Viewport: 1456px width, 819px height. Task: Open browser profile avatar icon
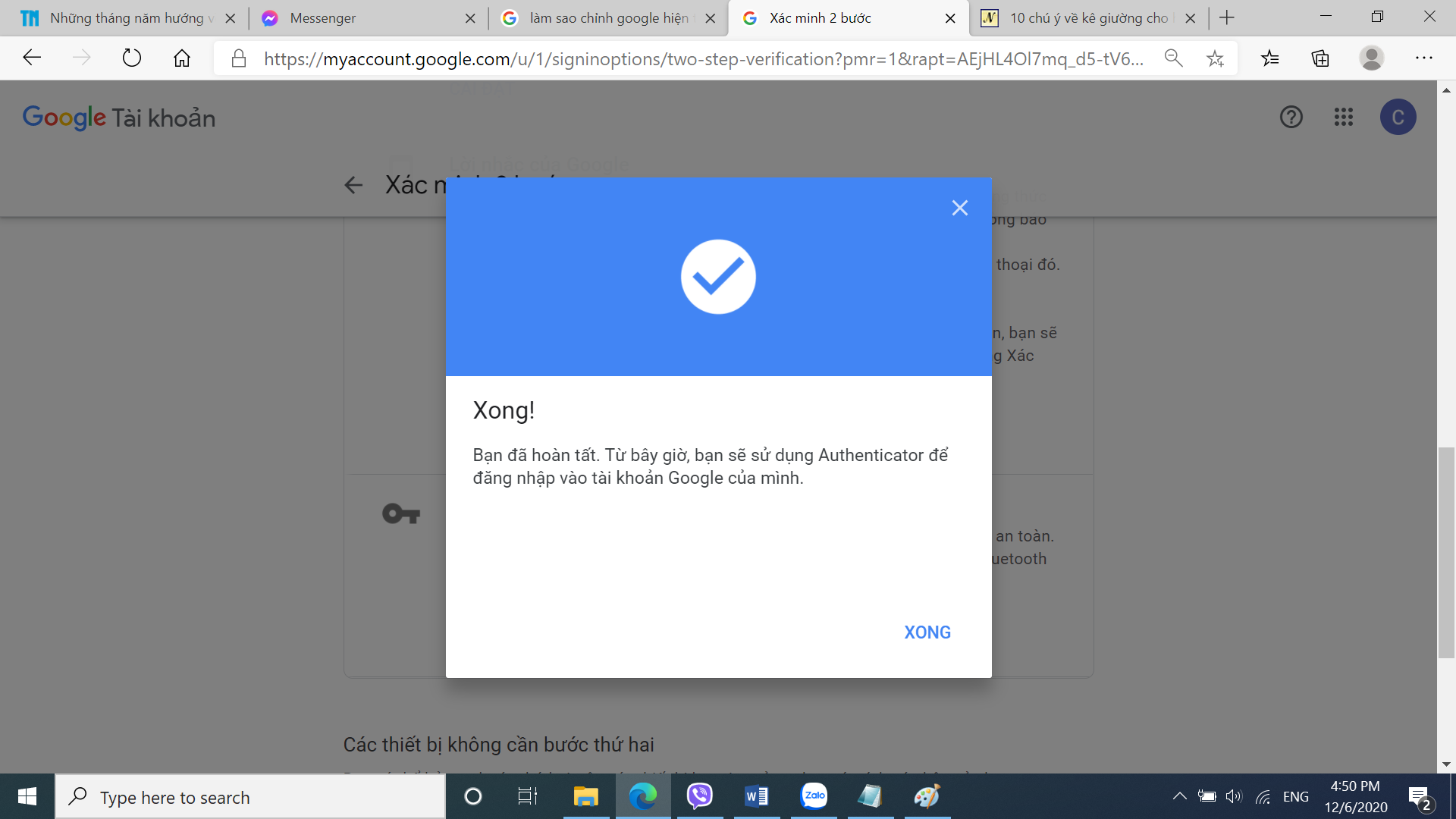click(1371, 58)
